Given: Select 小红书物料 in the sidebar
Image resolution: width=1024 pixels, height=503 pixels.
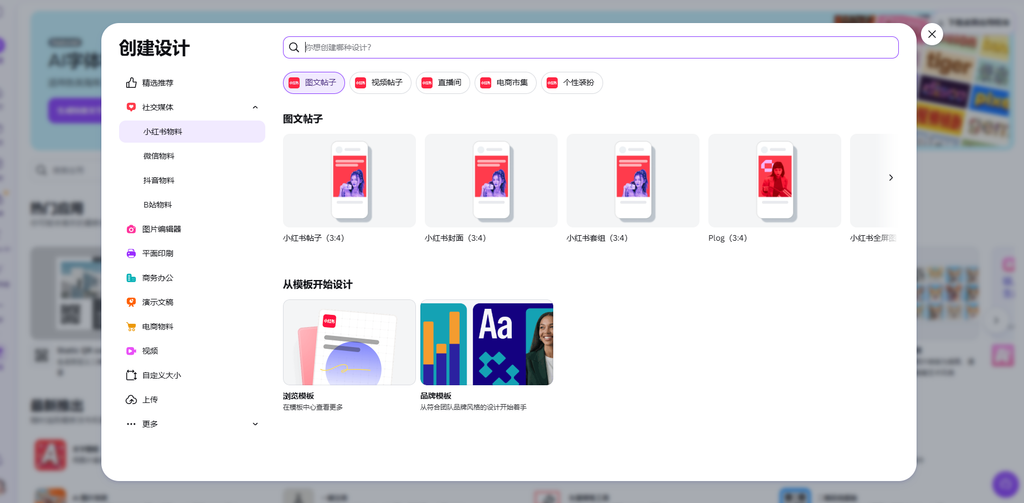Looking at the screenshot, I should click(x=192, y=131).
